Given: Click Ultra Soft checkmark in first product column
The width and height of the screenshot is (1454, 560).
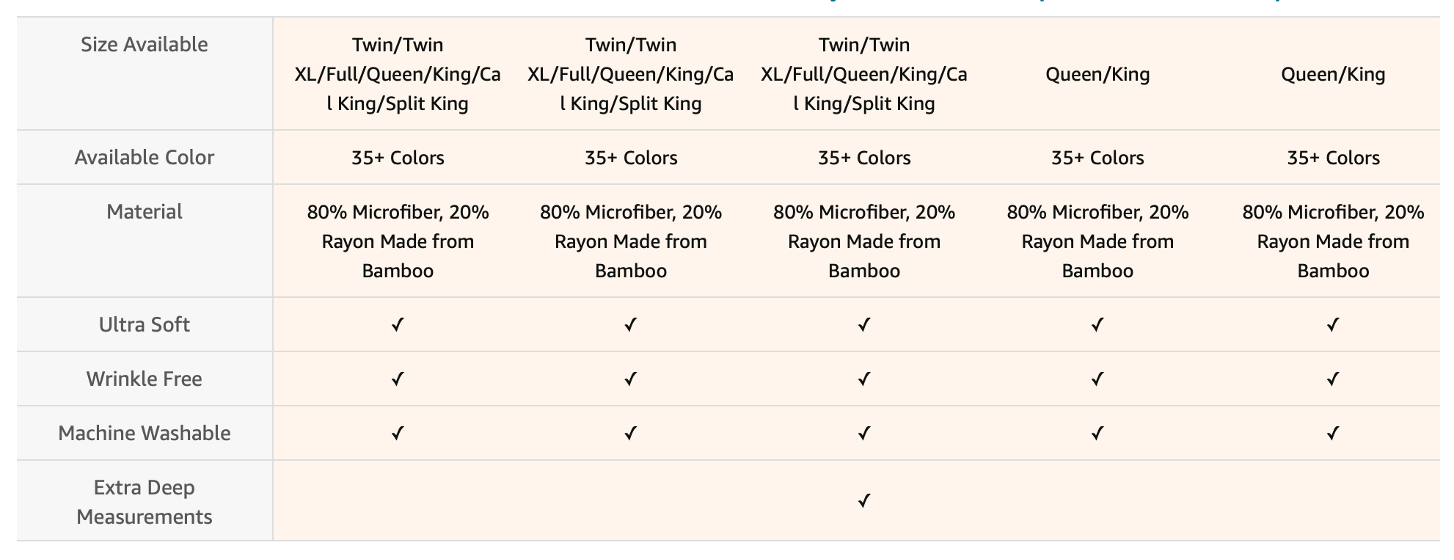Looking at the screenshot, I should click(x=398, y=325).
